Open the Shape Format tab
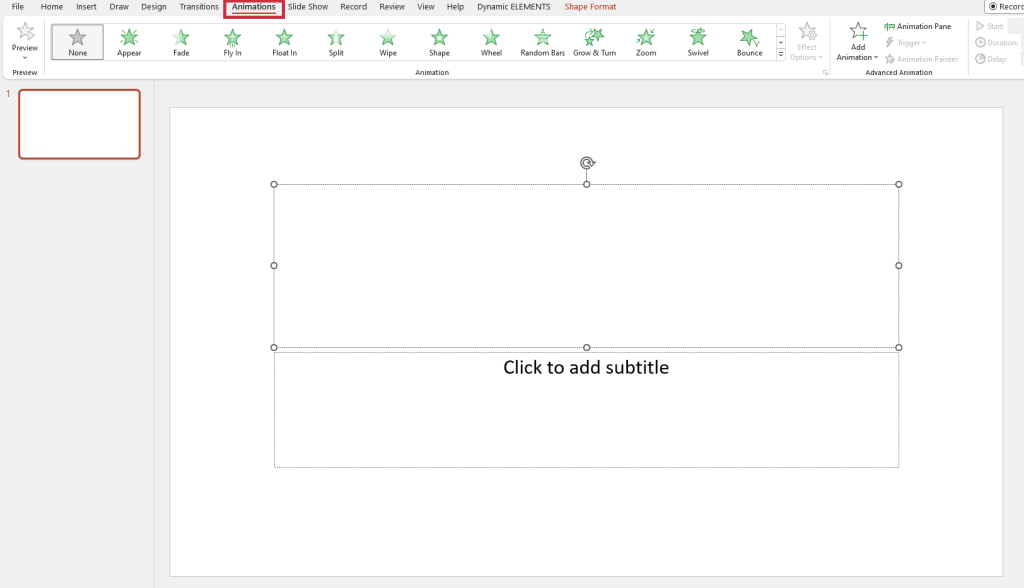This screenshot has height=588, width=1024. [590, 7]
